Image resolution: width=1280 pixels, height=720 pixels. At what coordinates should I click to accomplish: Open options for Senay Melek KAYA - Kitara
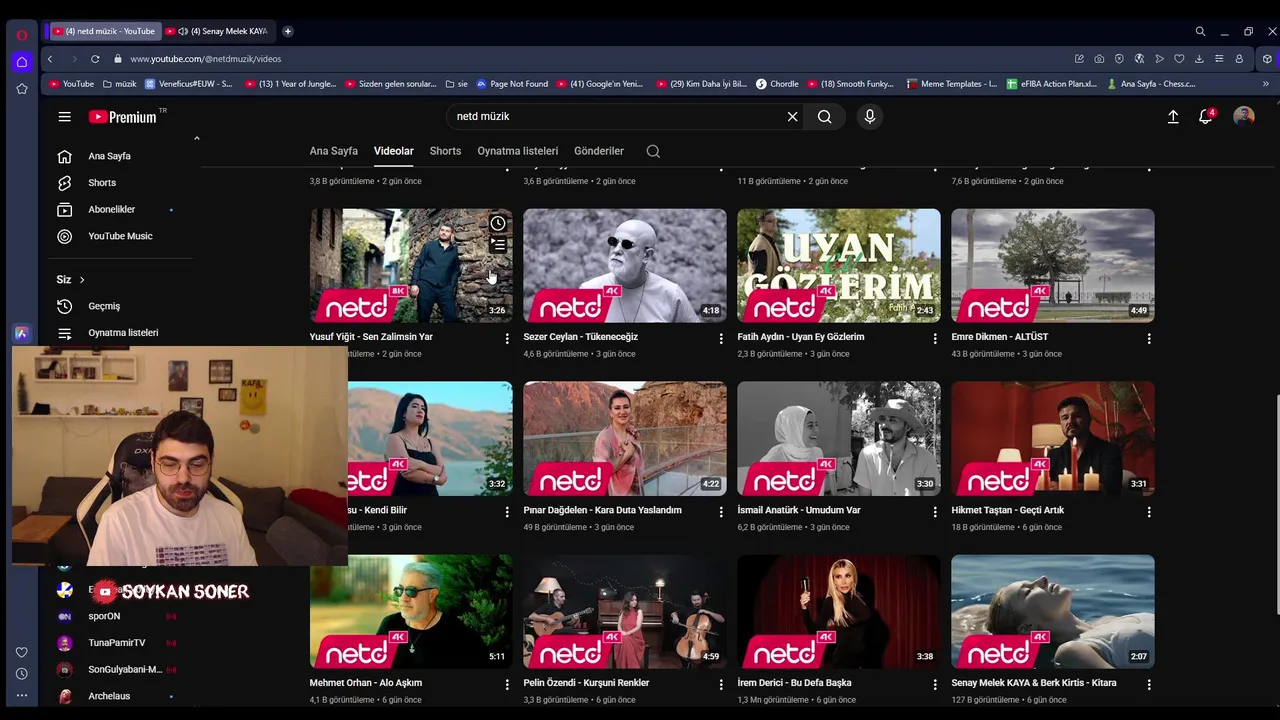point(1149,685)
